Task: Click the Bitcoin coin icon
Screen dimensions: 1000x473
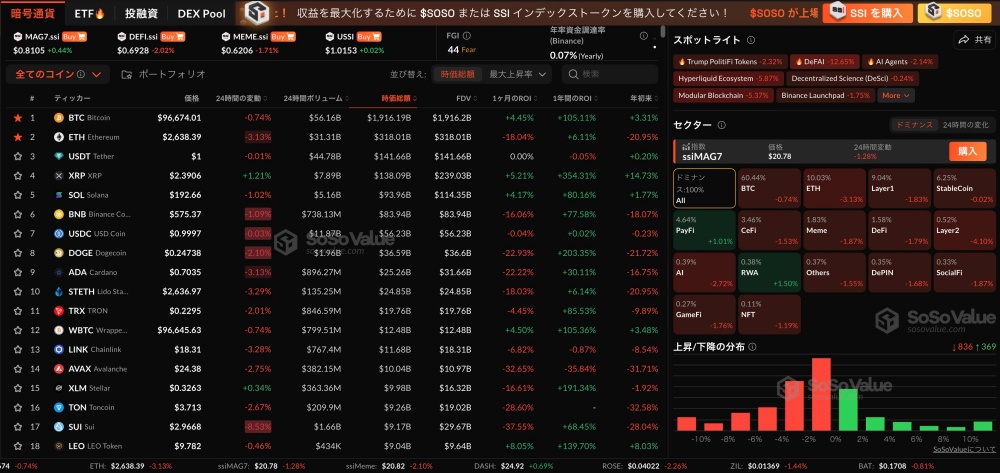Action: click(x=59, y=118)
